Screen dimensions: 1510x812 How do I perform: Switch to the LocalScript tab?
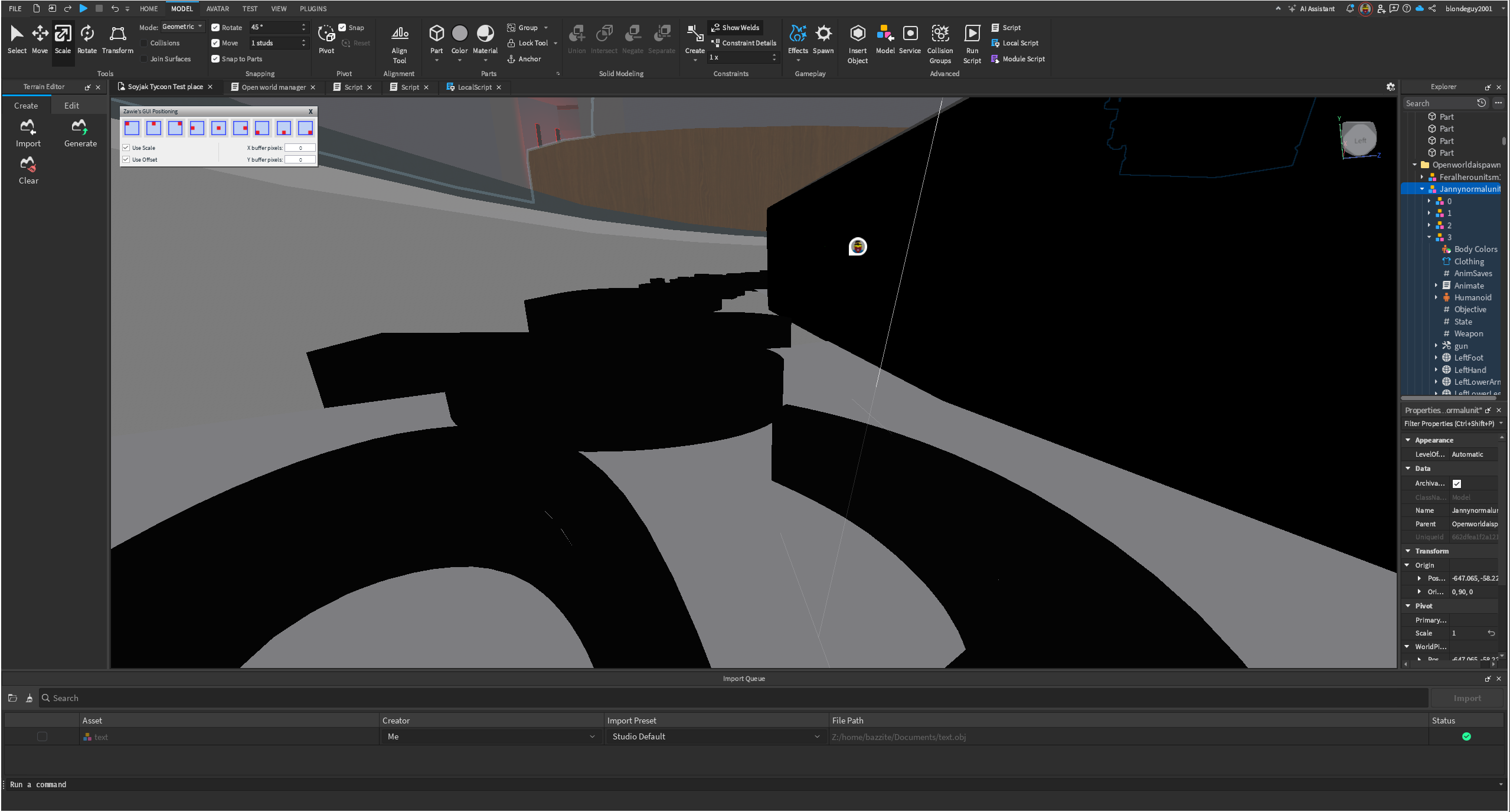[x=475, y=87]
